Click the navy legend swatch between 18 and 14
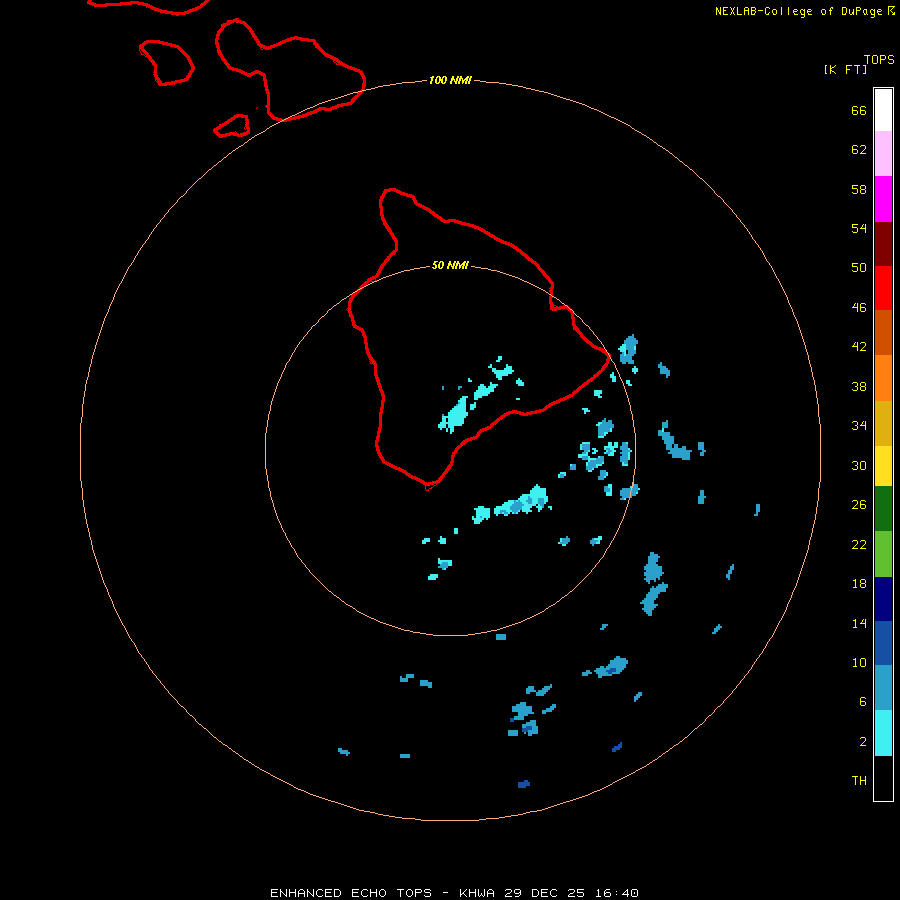The width and height of the screenshot is (900, 900). point(883,599)
